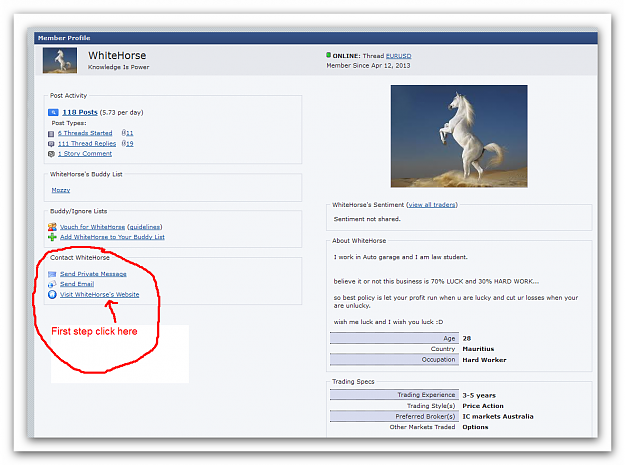Screen dimensions: 625x465
Task: Click Send Private Message link
Action: [x=93, y=274]
